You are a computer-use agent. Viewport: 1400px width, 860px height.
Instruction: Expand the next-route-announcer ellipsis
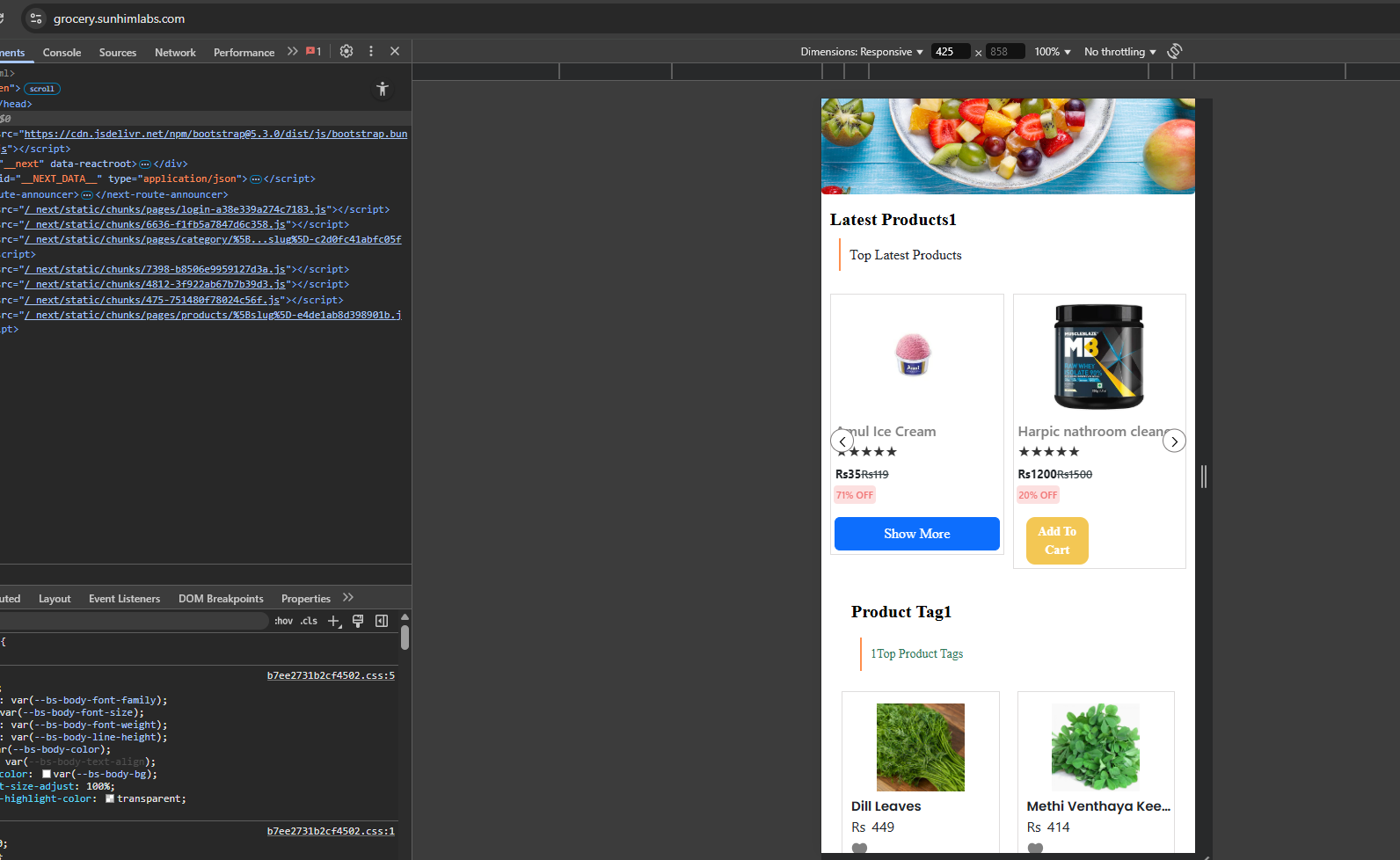click(x=87, y=195)
